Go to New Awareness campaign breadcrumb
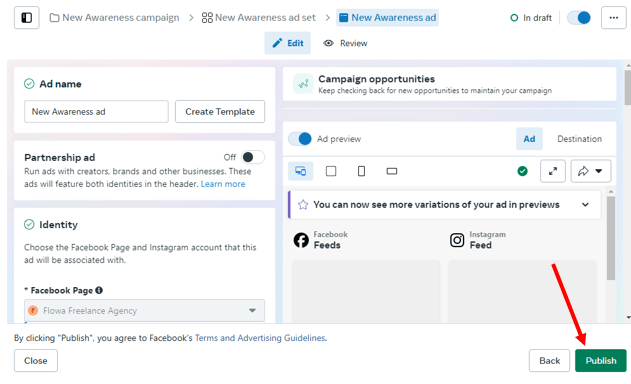The width and height of the screenshot is (631, 384). (114, 18)
